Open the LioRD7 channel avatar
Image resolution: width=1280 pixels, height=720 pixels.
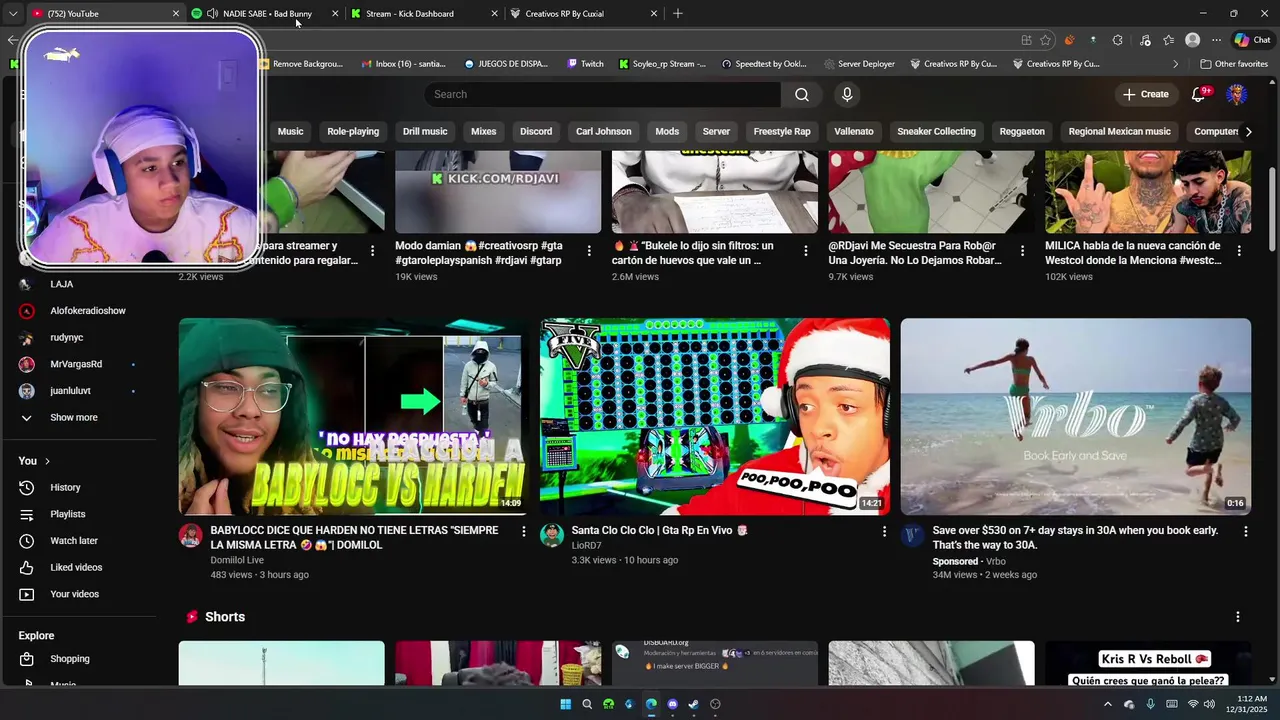(552, 535)
